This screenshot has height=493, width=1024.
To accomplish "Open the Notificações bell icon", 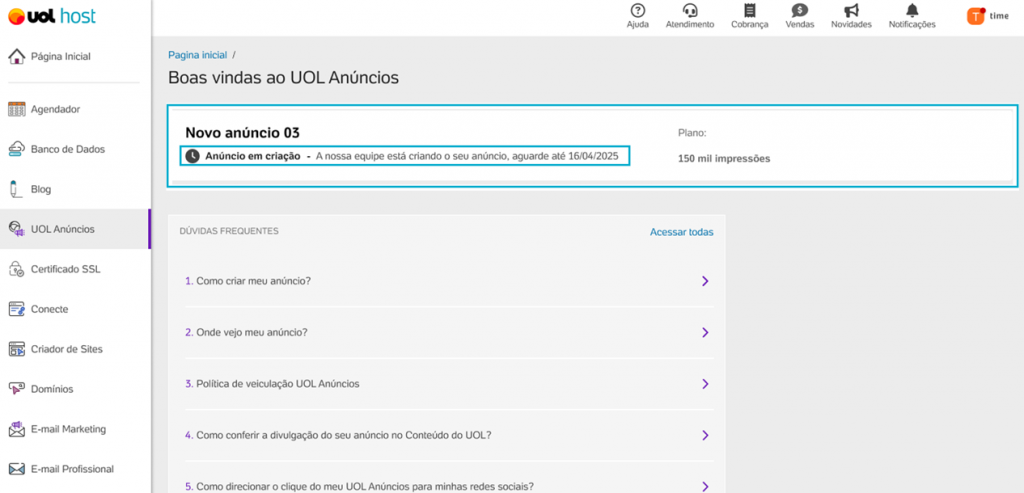I will (x=912, y=10).
